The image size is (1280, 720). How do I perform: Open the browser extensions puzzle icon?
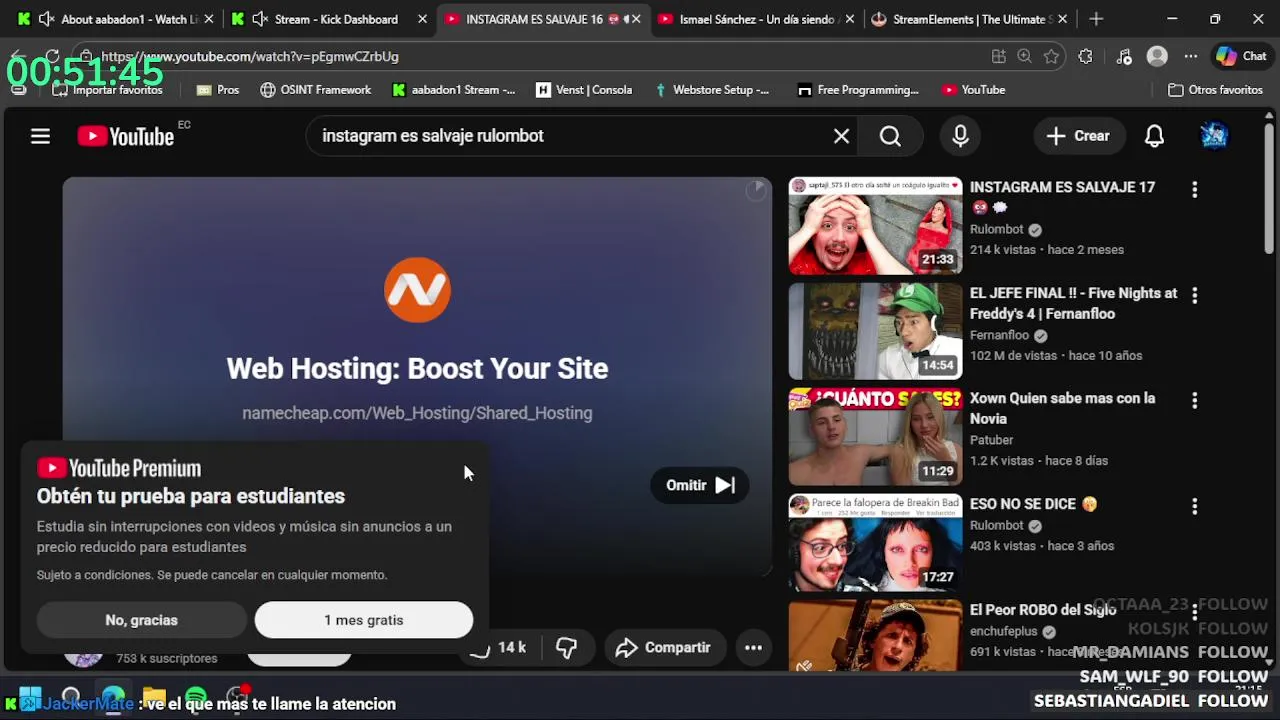[x=1086, y=57]
